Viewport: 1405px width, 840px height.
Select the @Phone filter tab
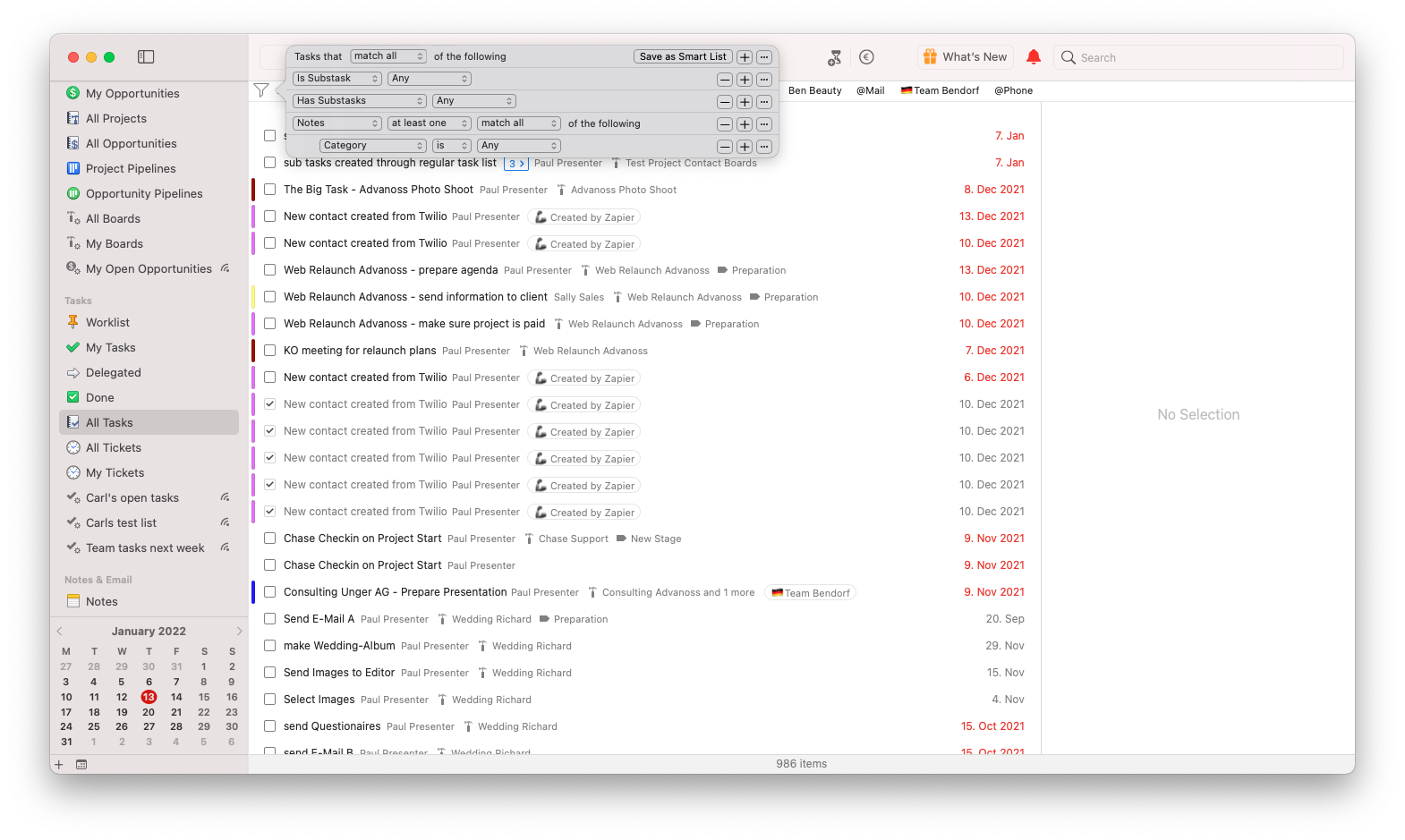point(1013,90)
